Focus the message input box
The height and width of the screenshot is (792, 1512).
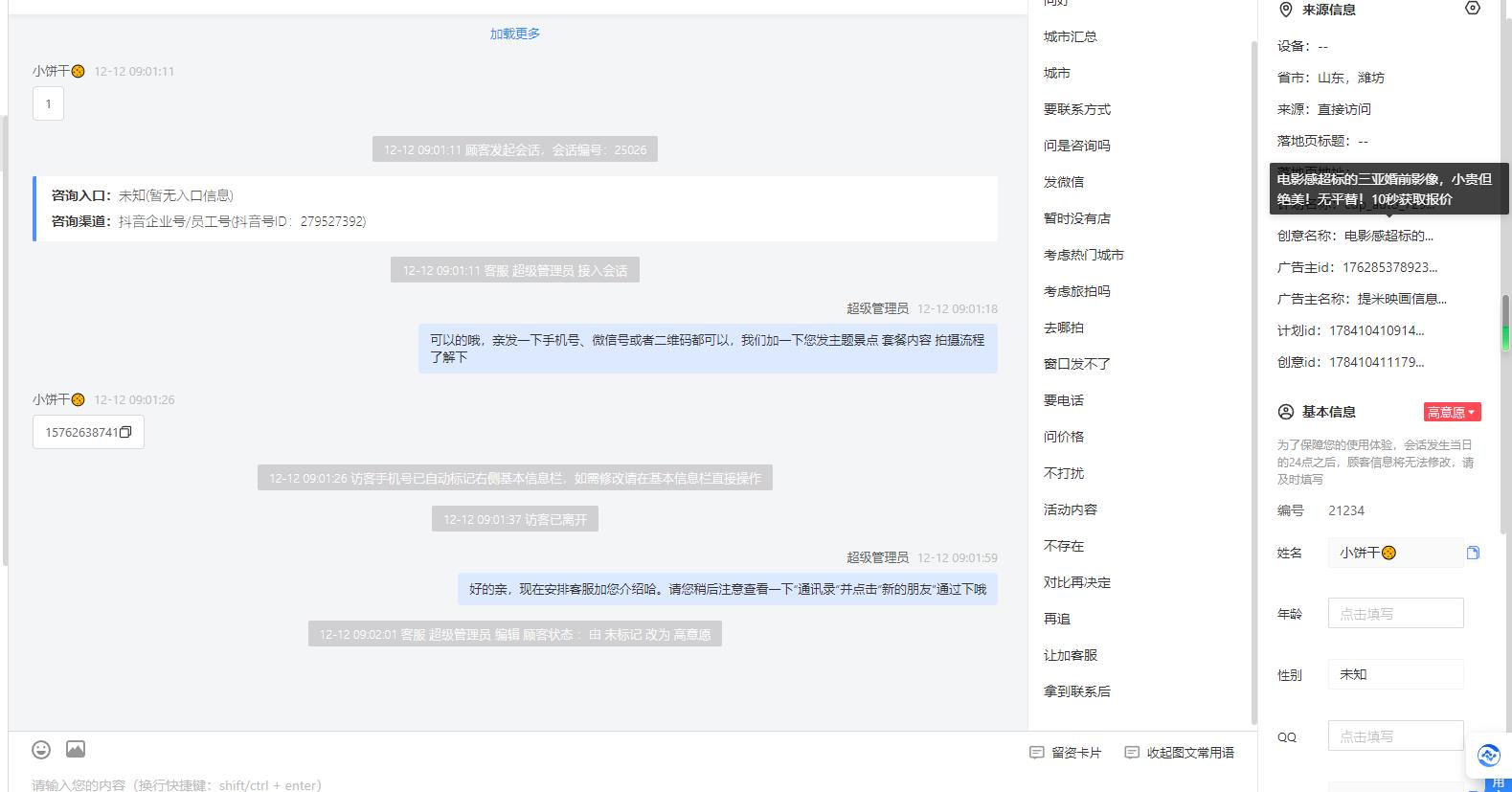(517, 784)
